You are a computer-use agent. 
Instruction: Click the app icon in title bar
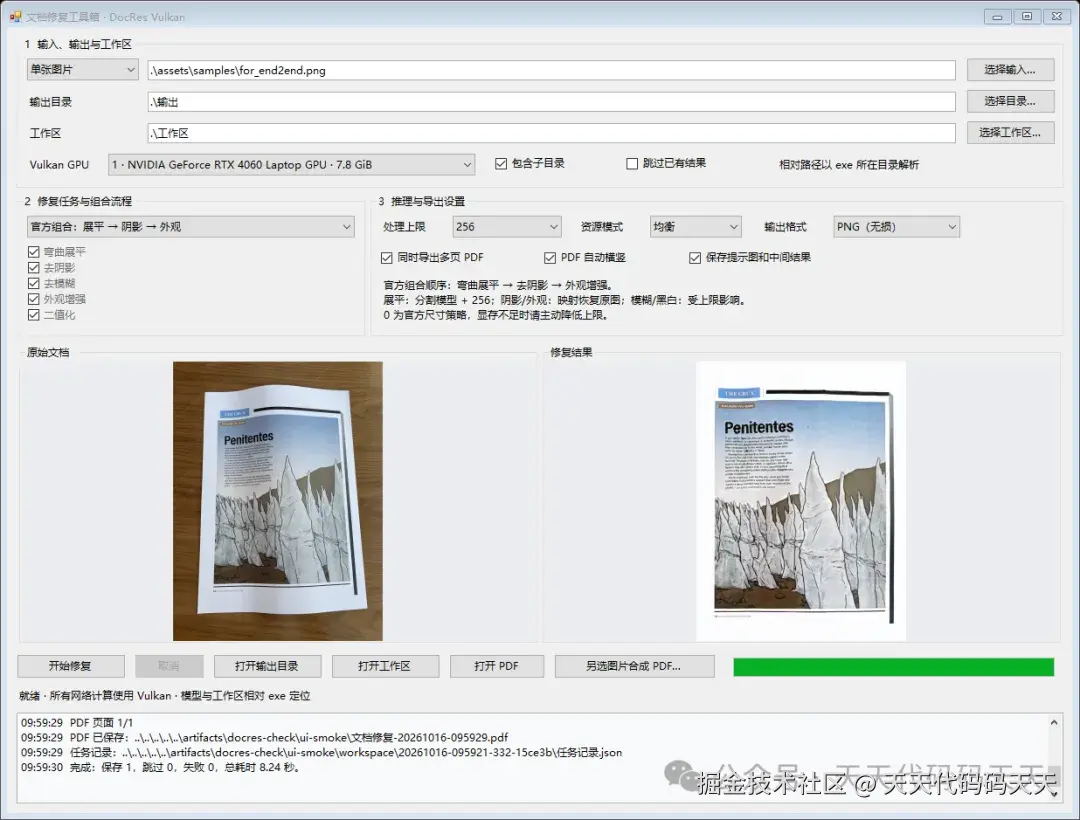click(15, 17)
